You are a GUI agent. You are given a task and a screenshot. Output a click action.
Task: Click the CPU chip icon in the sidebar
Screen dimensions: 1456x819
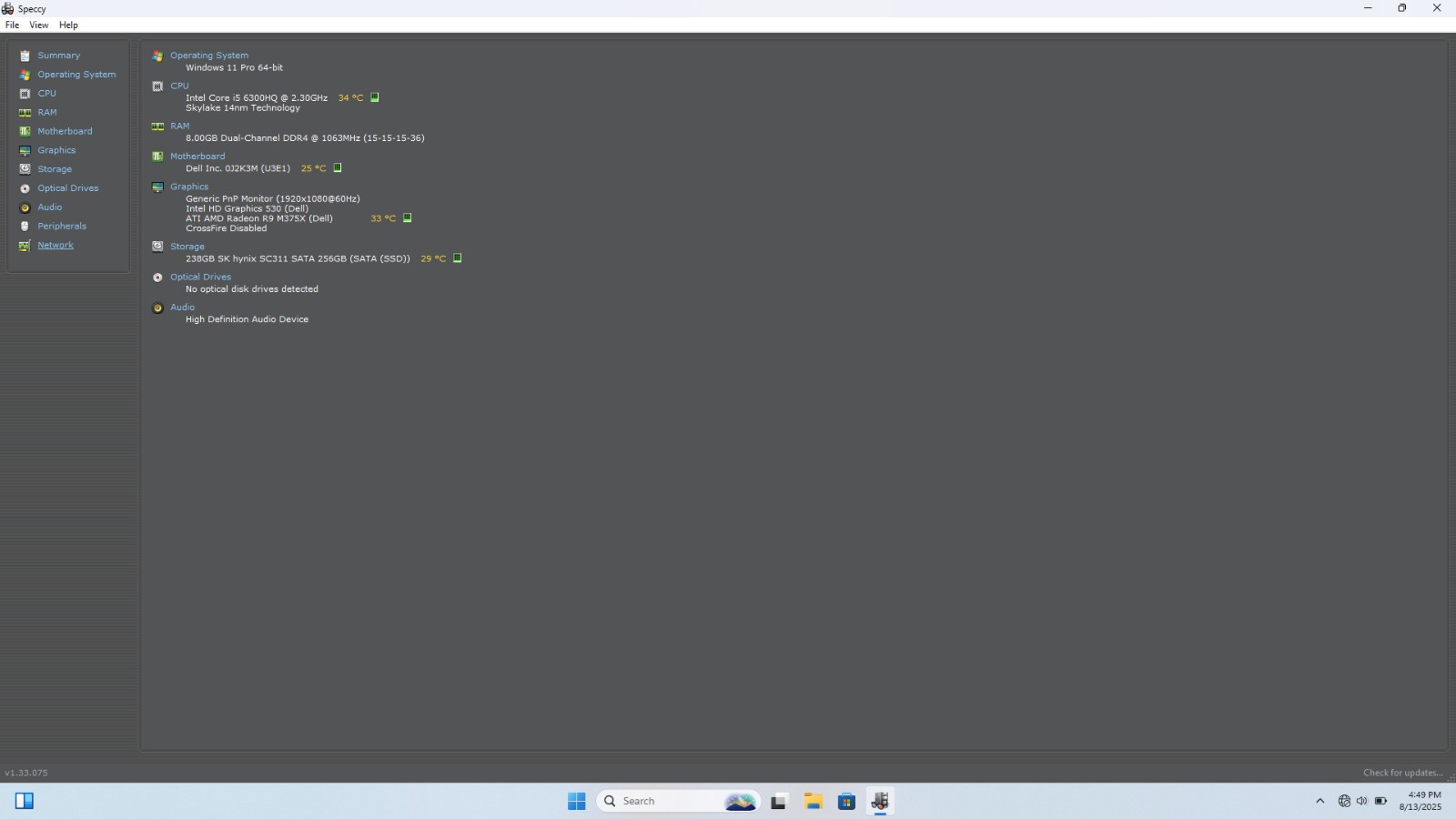(x=25, y=94)
